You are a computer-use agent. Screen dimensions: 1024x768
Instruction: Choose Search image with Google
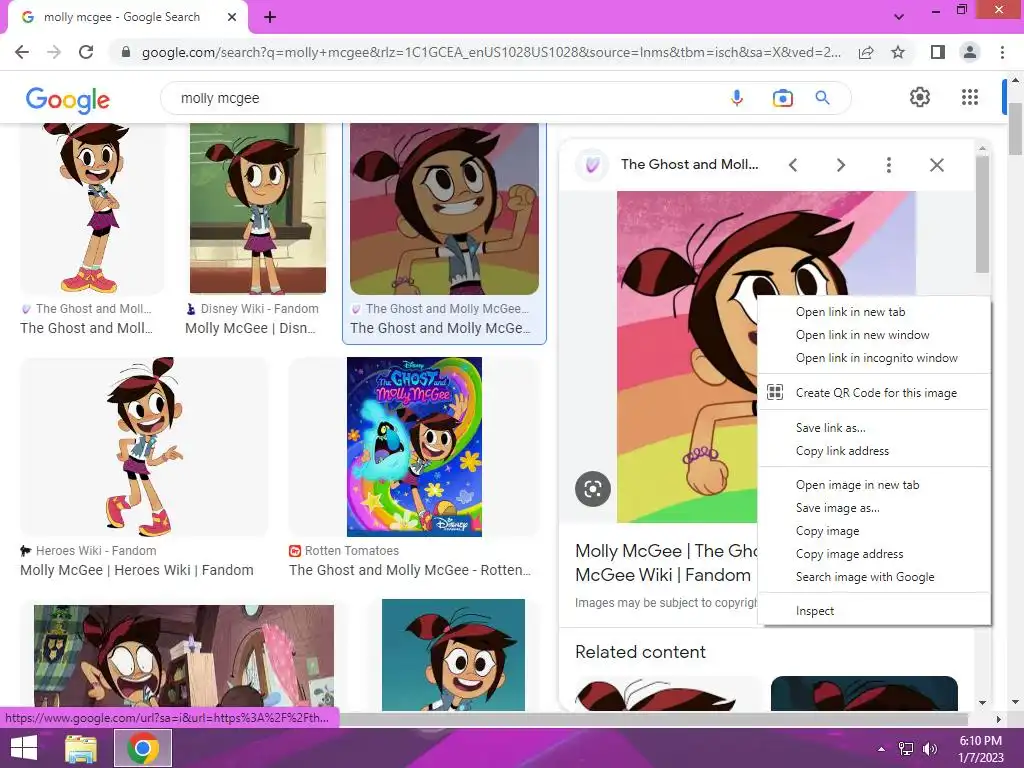pos(875,577)
